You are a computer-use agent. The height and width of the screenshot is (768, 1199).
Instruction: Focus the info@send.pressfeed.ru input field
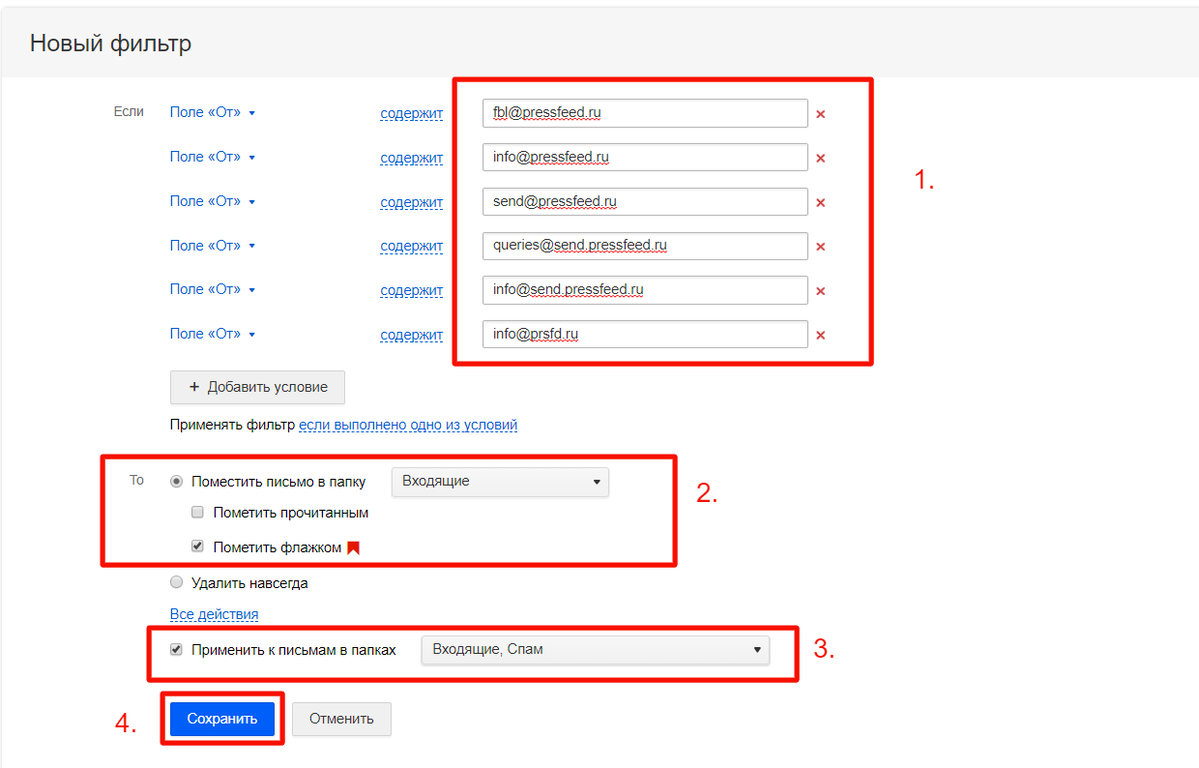[645, 290]
